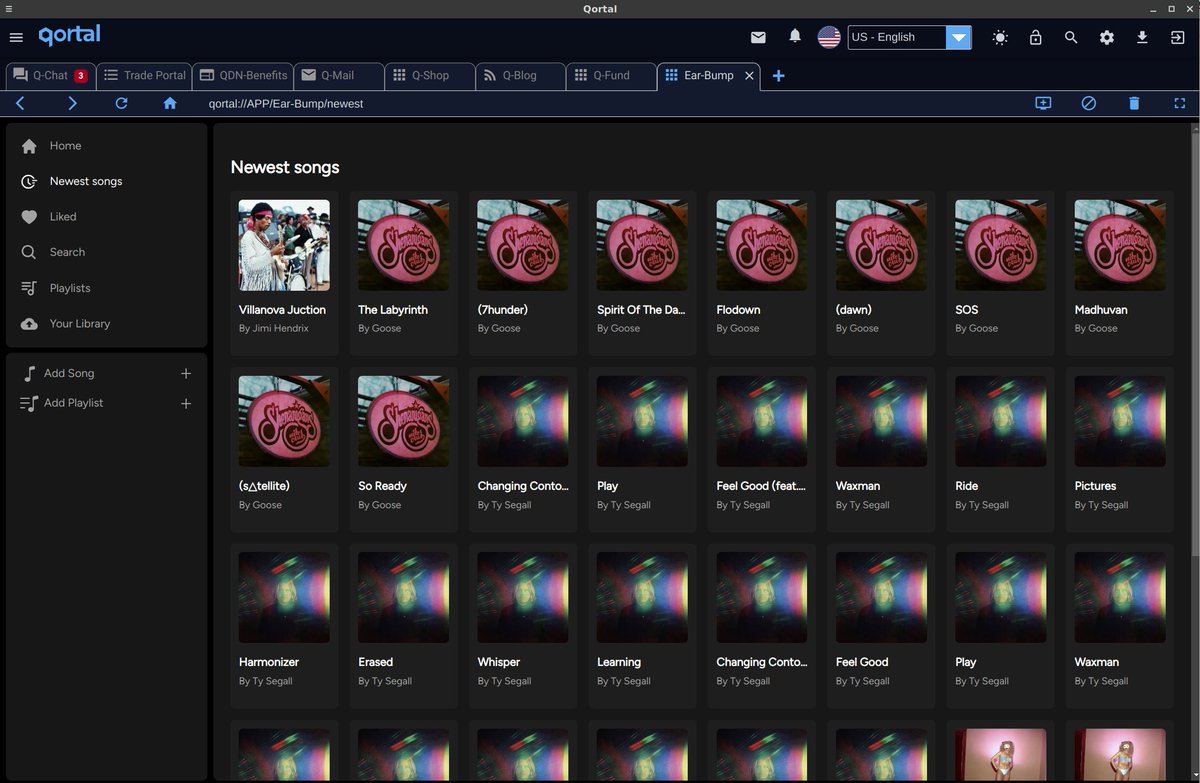Click the lock icon in header
This screenshot has width=1200, height=783.
[1035, 37]
